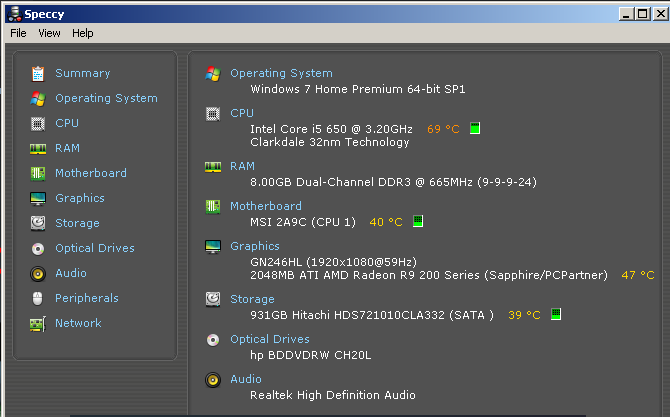Viewport: 670px width, 417px height.
Task: Click the Motherboard icon in the sidebar
Action: 38,173
